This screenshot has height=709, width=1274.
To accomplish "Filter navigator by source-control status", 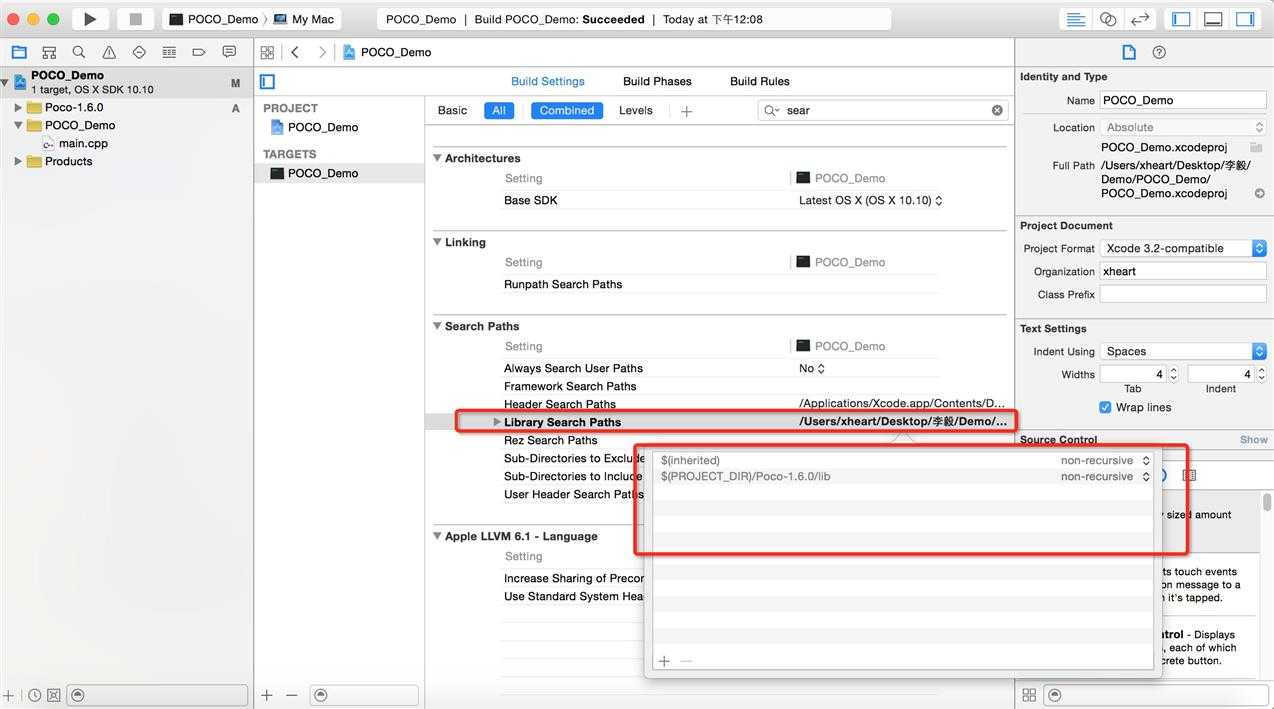I will 54,695.
